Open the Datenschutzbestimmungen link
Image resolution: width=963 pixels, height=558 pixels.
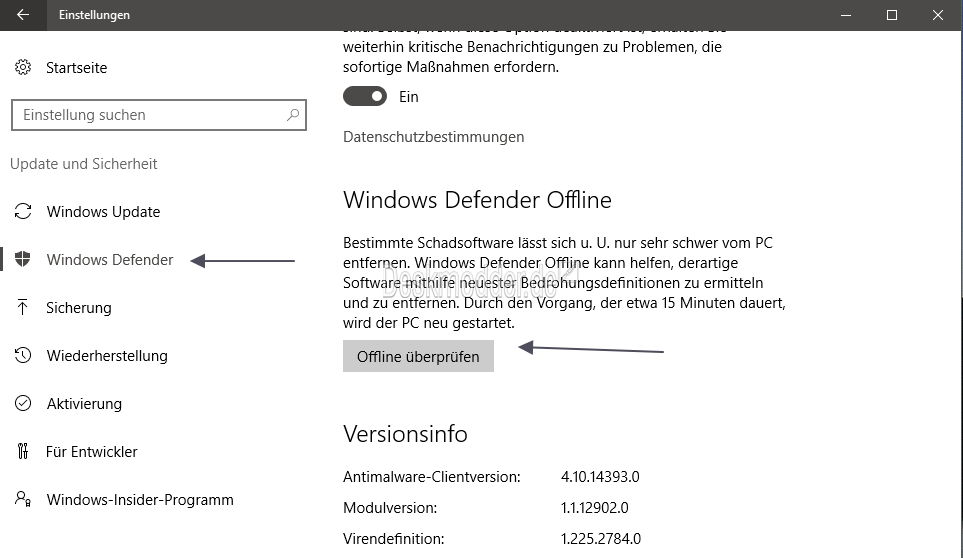434,137
